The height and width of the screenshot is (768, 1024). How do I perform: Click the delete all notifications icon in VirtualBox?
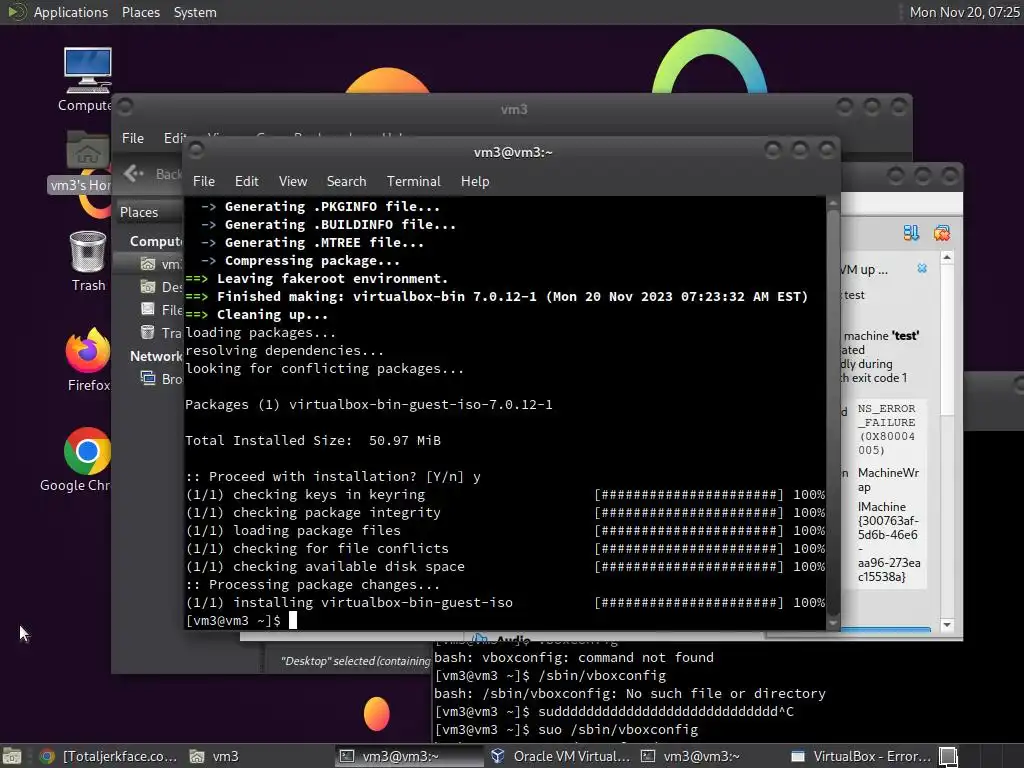tap(942, 233)
